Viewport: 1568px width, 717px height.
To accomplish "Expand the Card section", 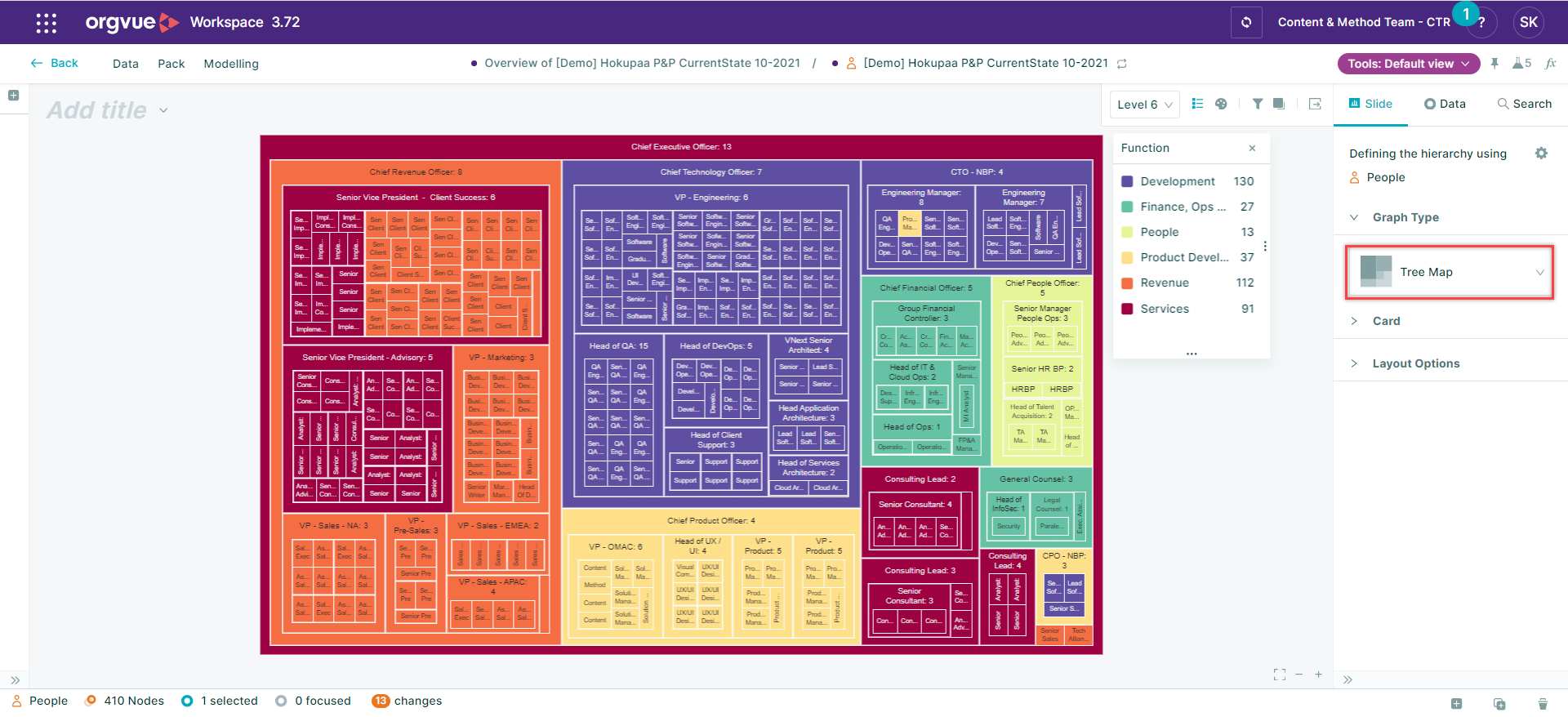I will tap(1354, 321).
